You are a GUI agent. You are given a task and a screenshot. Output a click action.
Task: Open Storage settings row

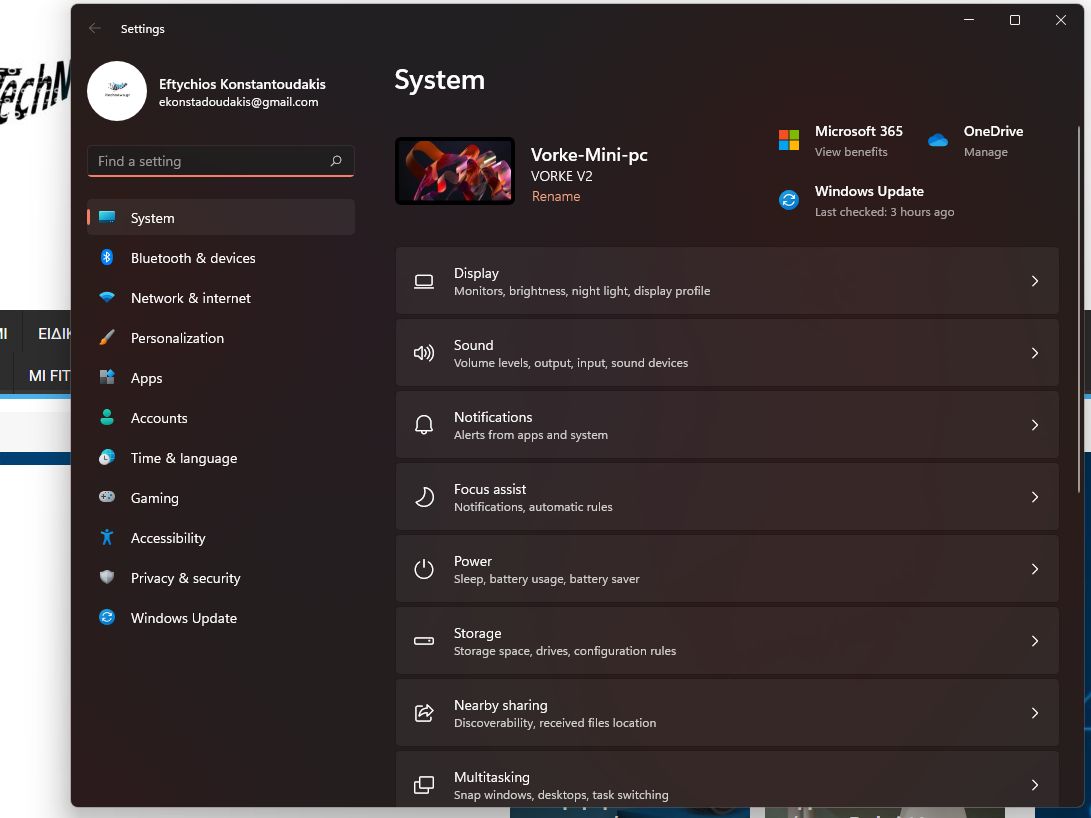click(727, 641)
